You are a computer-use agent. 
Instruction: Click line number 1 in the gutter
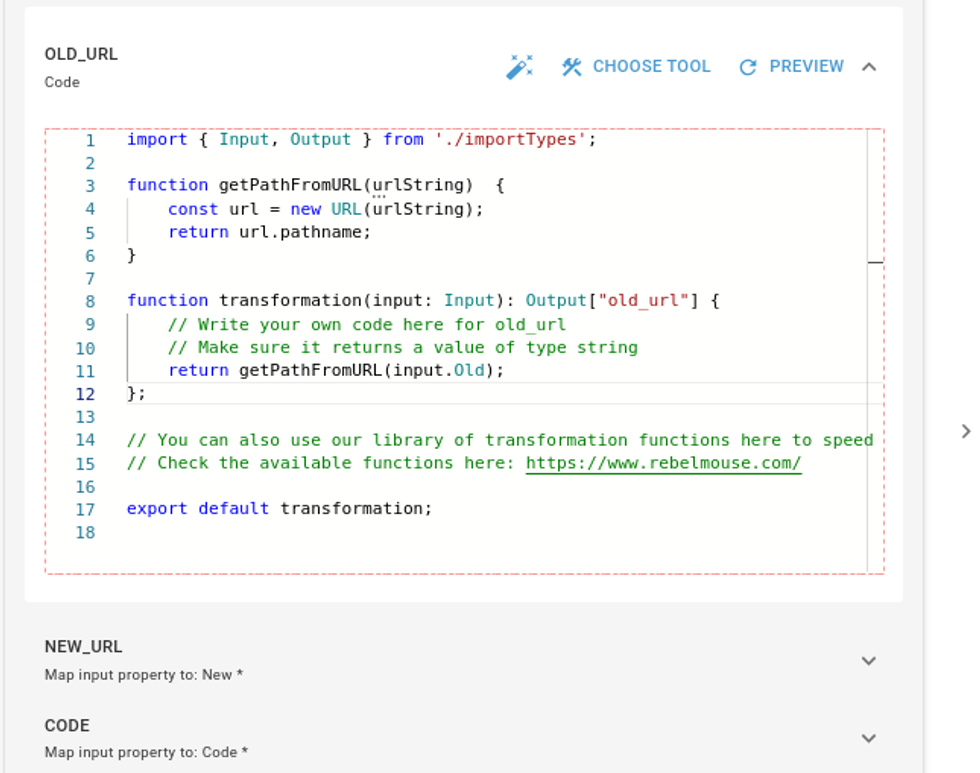[89, 140]
